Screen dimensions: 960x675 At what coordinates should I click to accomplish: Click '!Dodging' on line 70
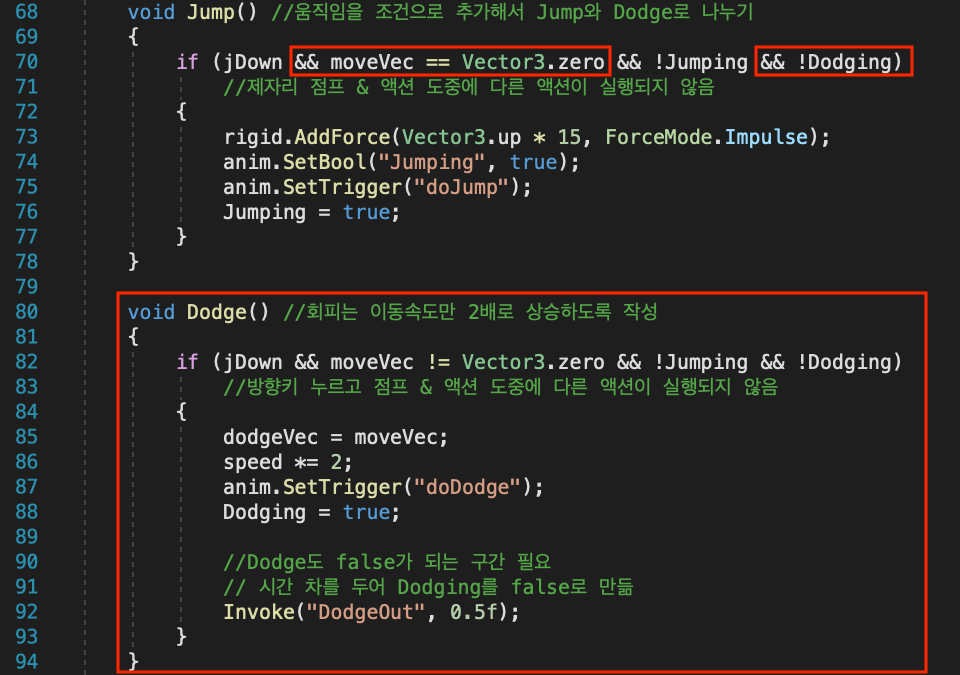click(844, 62)
